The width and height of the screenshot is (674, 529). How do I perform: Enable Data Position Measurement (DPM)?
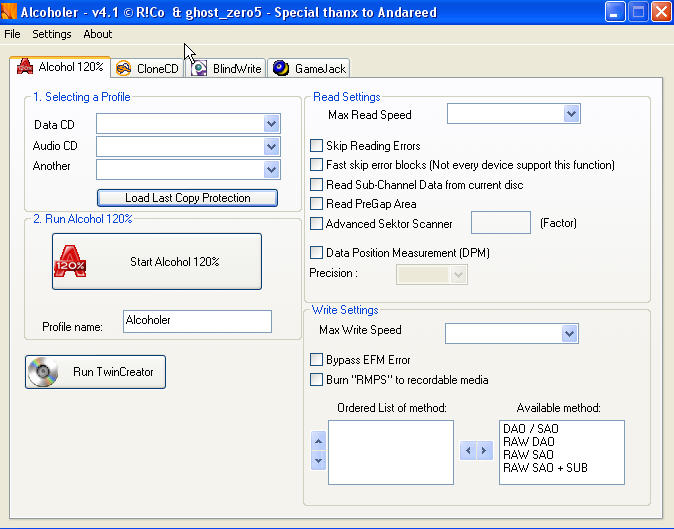tap(316, 252)
